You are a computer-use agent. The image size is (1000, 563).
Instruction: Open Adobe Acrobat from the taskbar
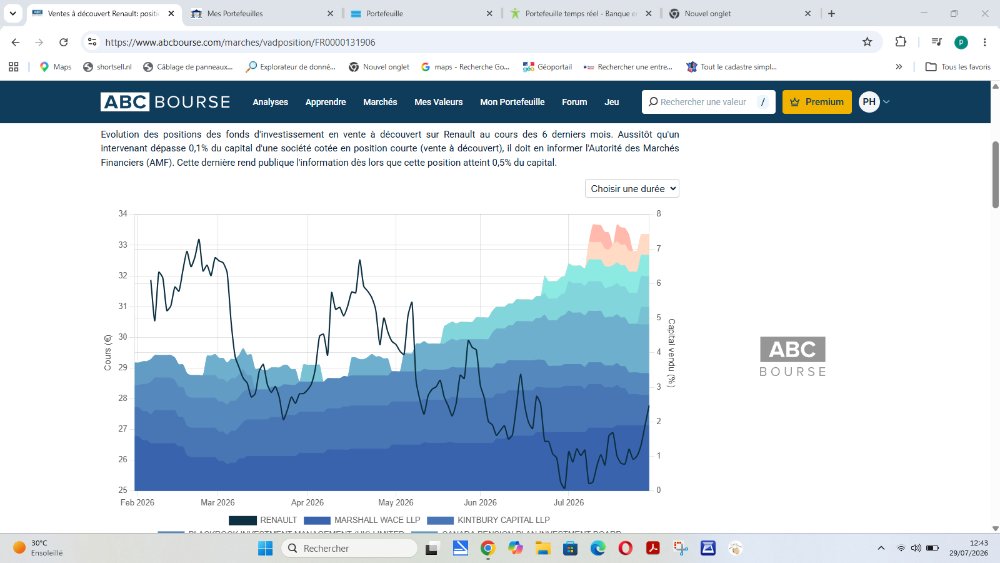652,548
